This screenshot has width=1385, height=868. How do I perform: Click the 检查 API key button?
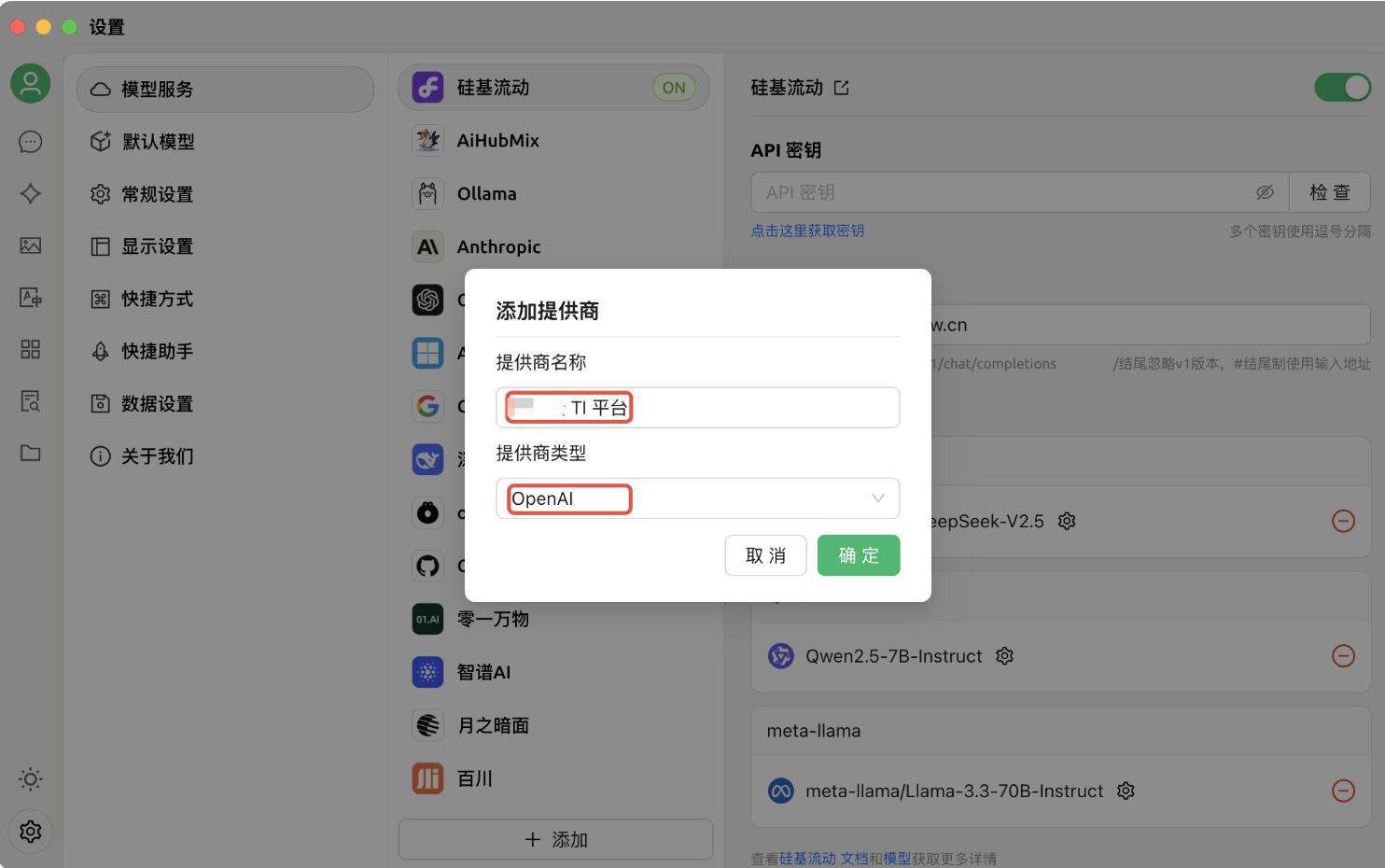(1330, 192)
